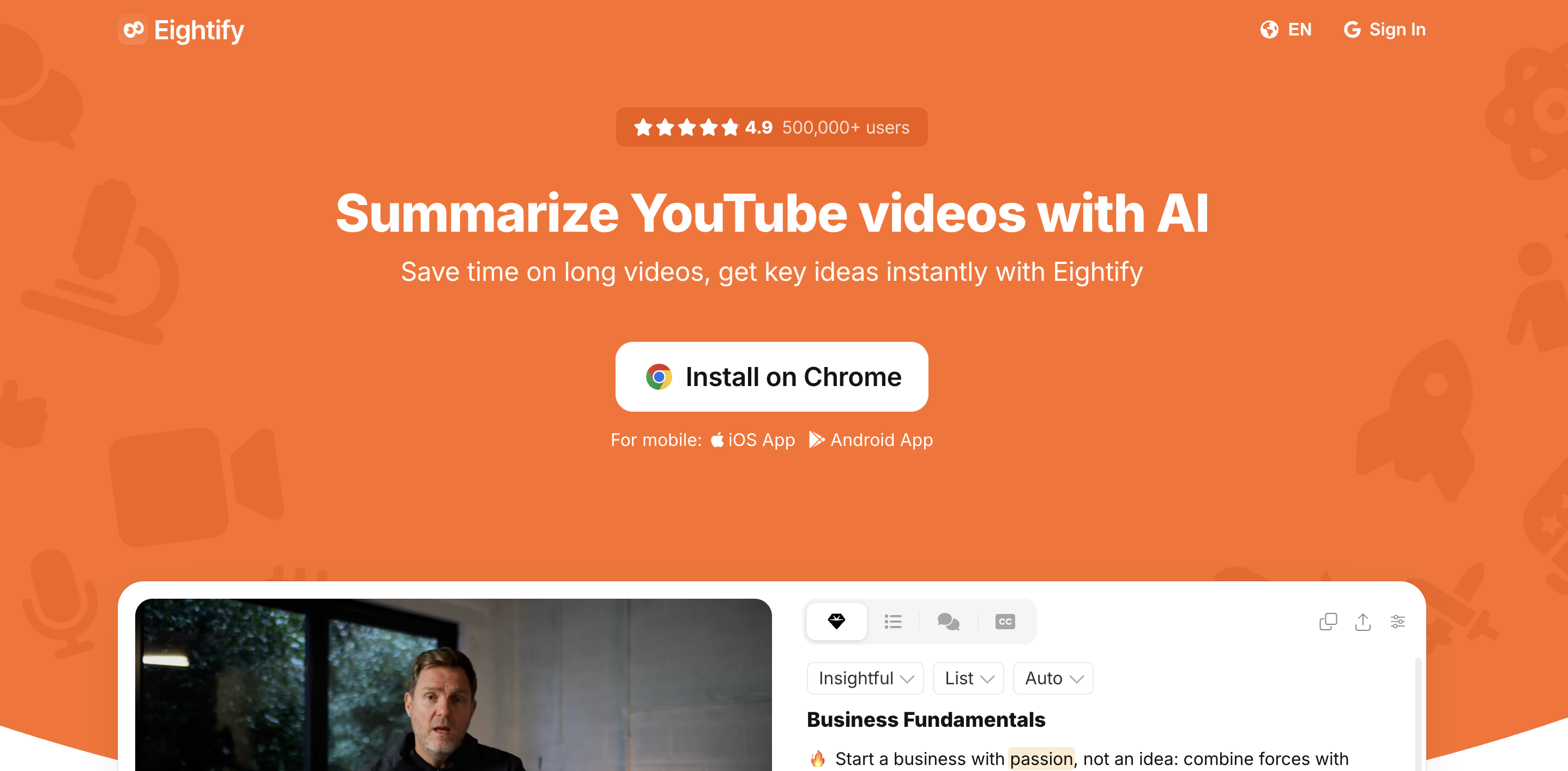Click the summary panel scrollbar
This screenshot has width=1568, height=771.
[x=1419, y=713]
